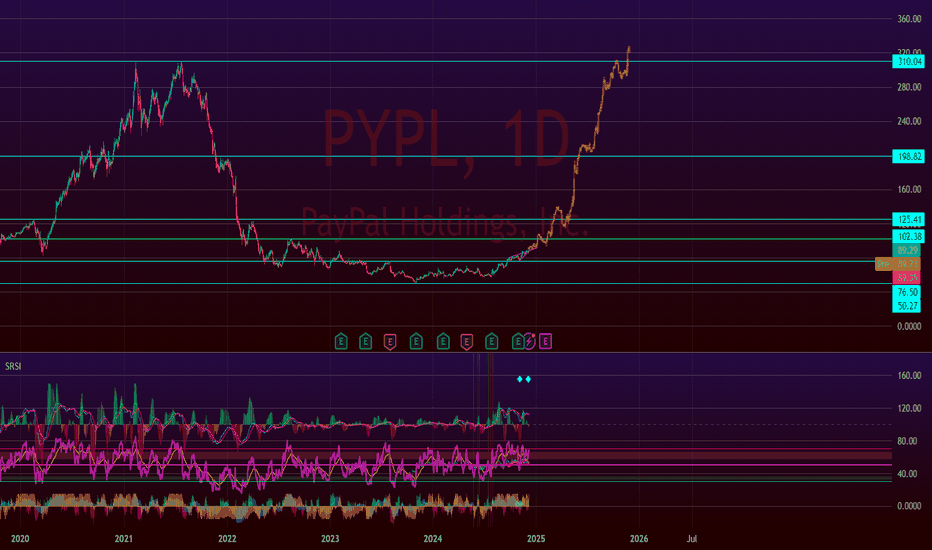Viewport: 932px width, 550px height.
Task: Click the 2020 label on time axis
Action: coord(20,539)
